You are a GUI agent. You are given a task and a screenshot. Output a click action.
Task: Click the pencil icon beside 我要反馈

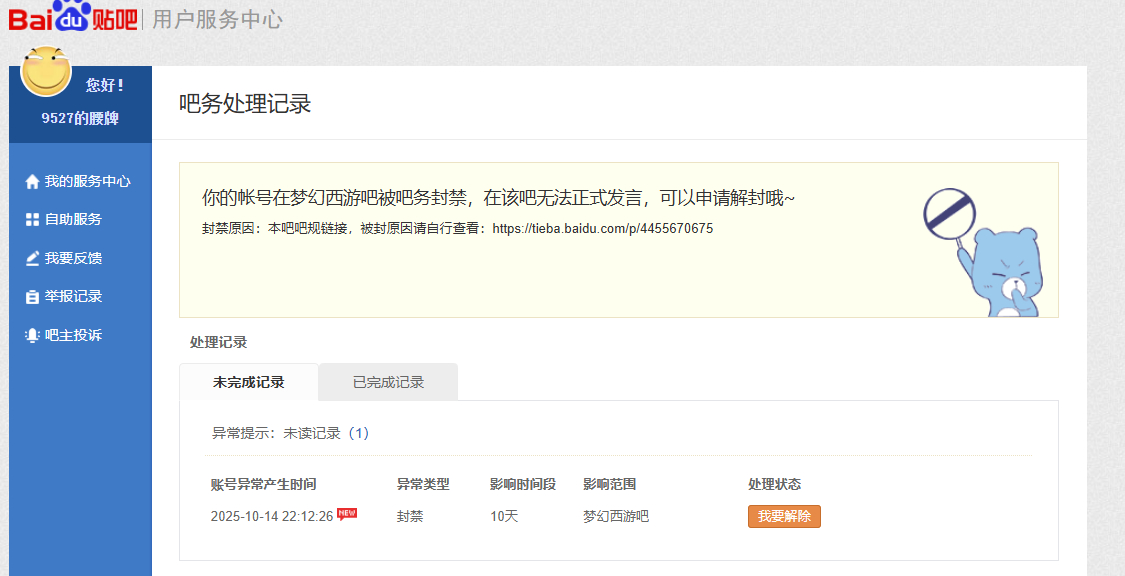[x=32, y=258]
